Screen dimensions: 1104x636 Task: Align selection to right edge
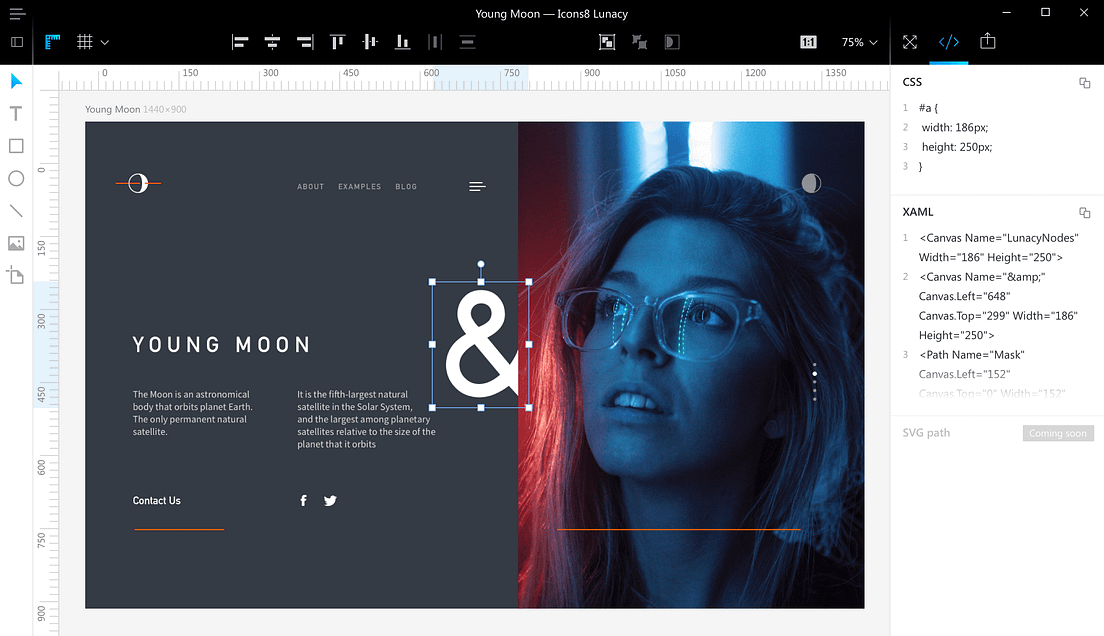305,42
